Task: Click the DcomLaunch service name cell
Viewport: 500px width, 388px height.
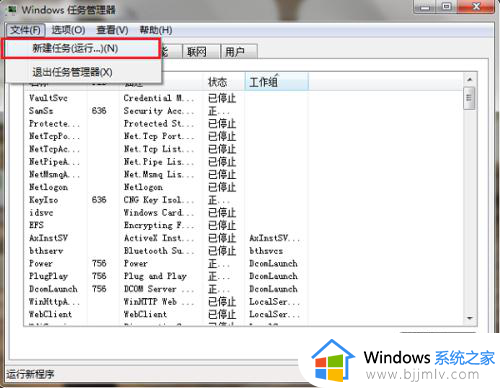Action: coord(53,289)
